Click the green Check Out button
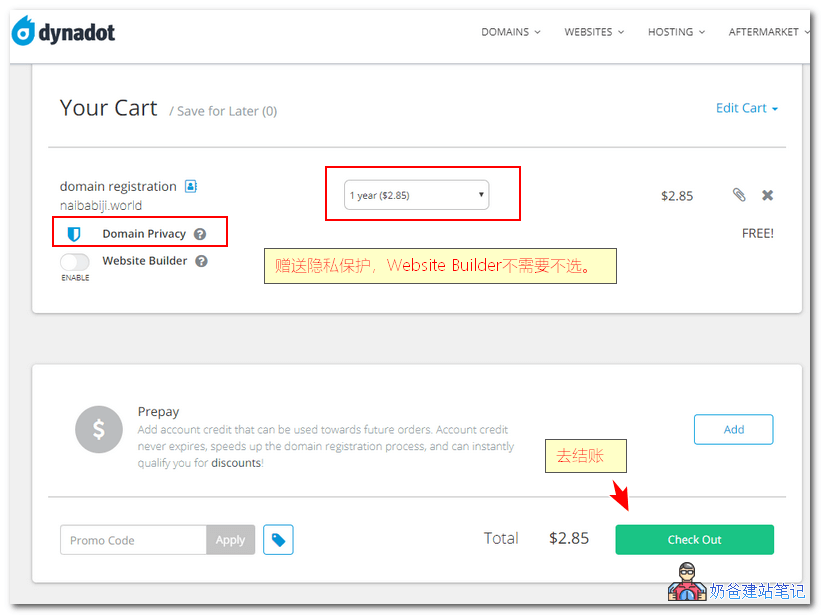 (x=694, y=540)
